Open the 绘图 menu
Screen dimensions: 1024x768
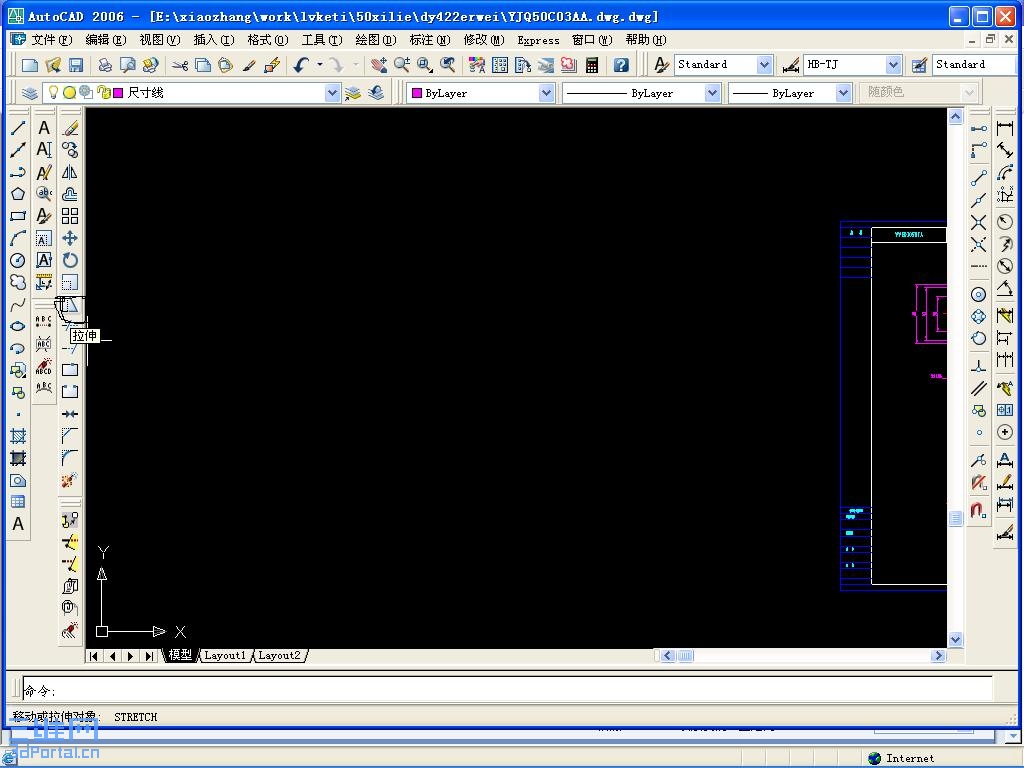(x=376, y=40)
